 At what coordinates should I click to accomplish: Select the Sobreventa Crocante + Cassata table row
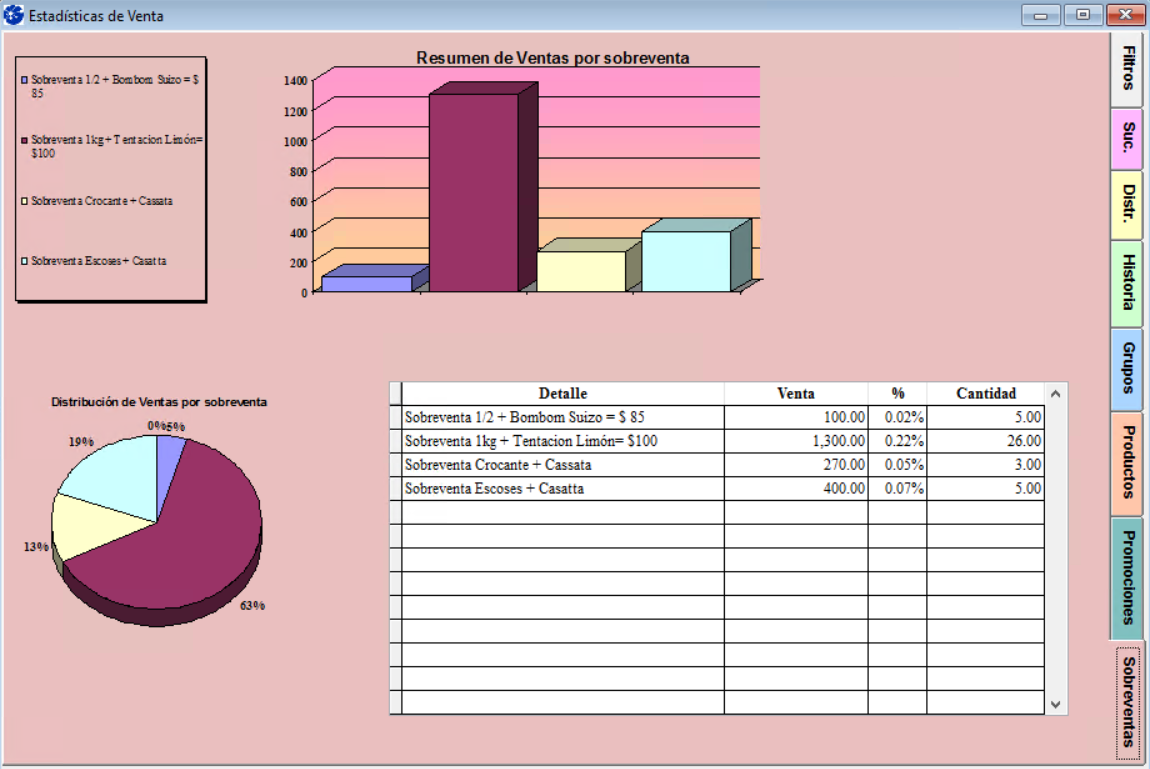coord(562,465)
